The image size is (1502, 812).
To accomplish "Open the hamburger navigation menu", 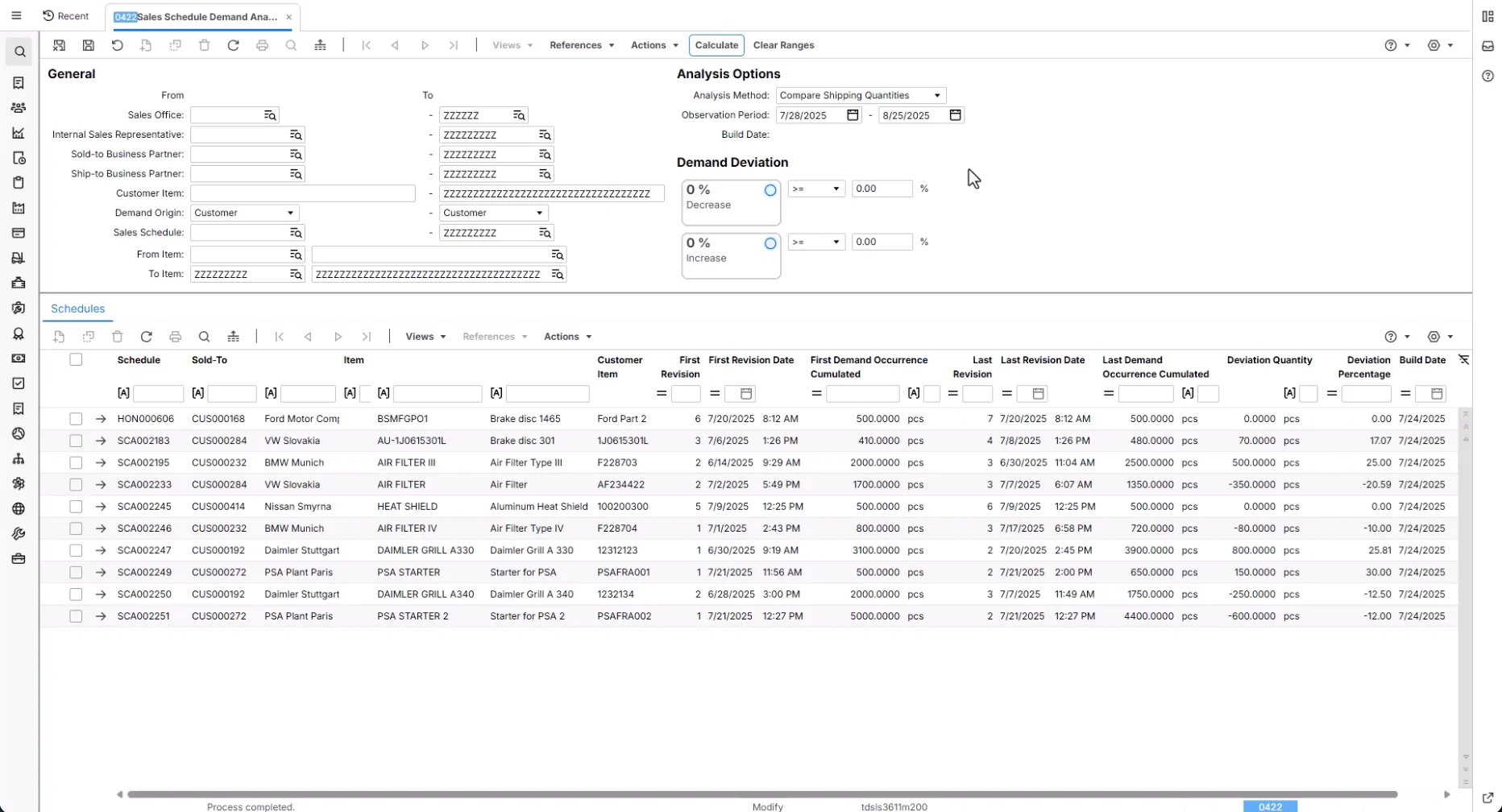I will [x=16, y=16].
